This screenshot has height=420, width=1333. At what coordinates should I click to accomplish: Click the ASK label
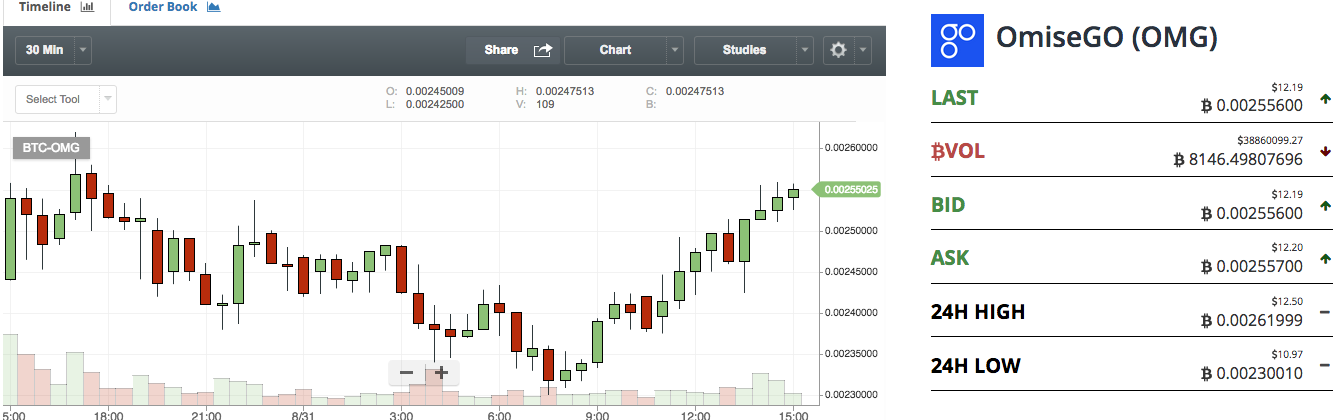(x=950, y=258)
